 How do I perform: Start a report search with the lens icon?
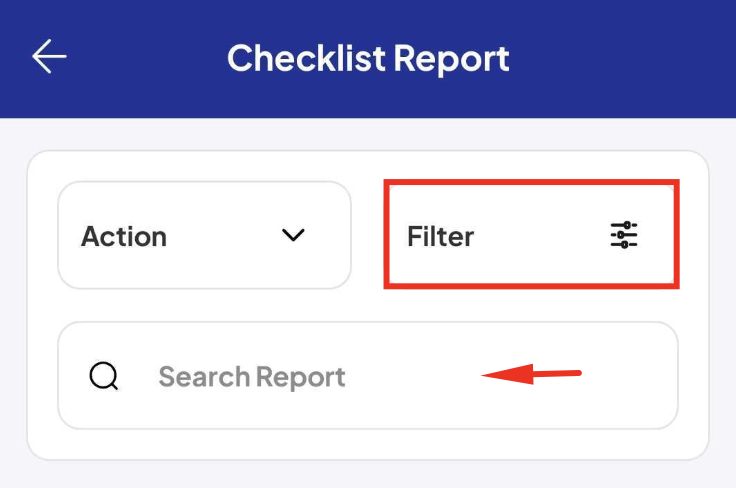pos(104,376)
